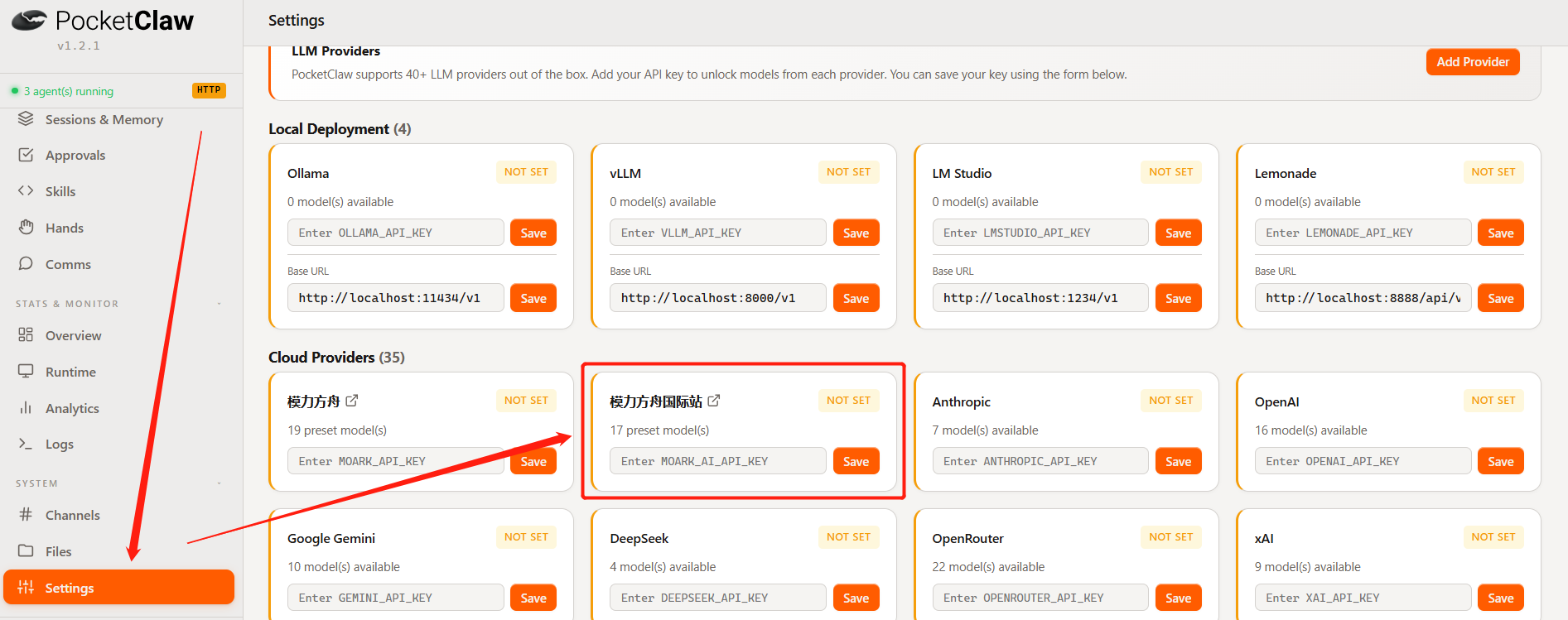Click the Hands hand icon
The width and height of the screenshot is (1568, 620).
coord(26,227)
